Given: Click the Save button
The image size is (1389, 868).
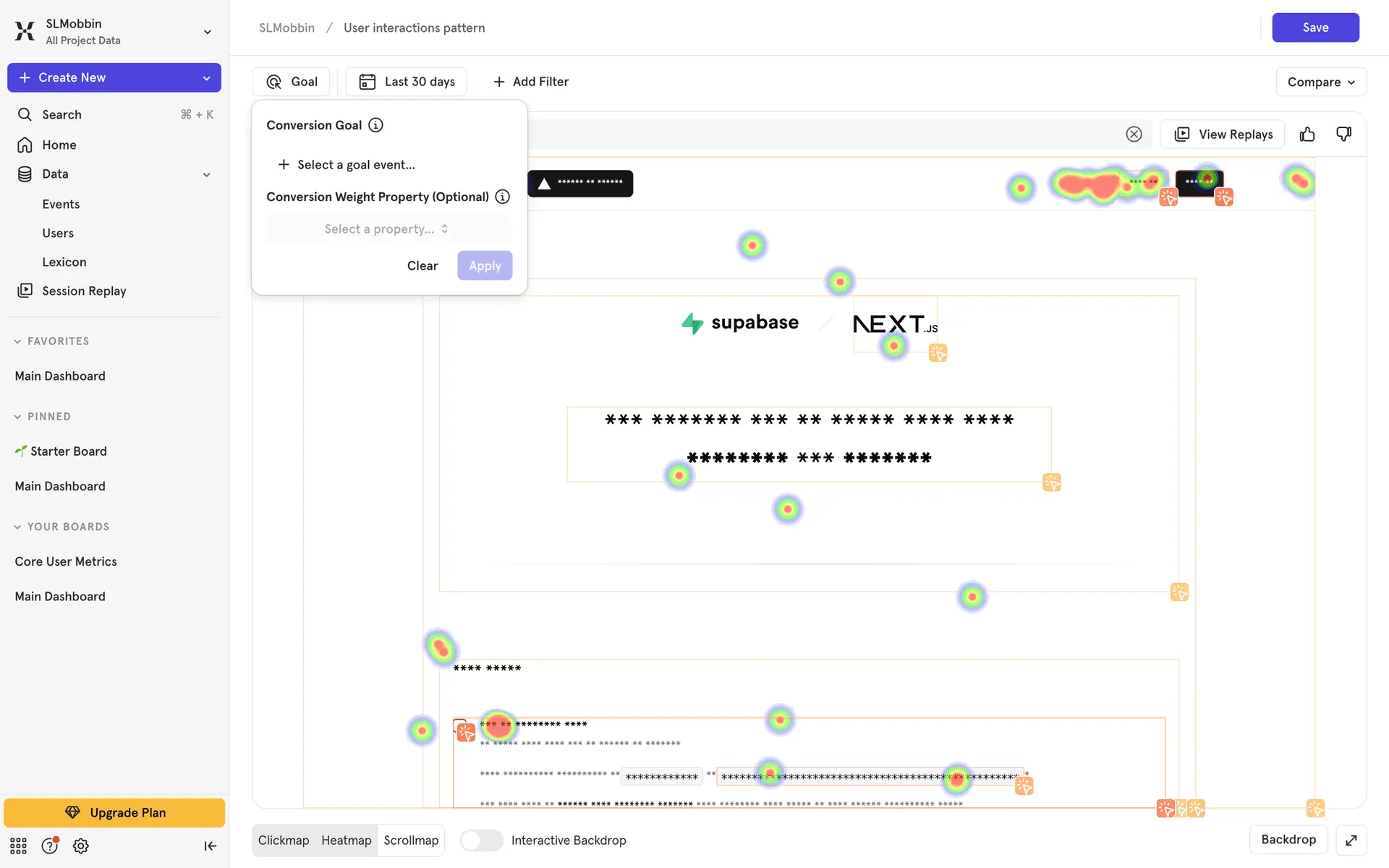Looking at the screenshot, I should coord(1314,27).
